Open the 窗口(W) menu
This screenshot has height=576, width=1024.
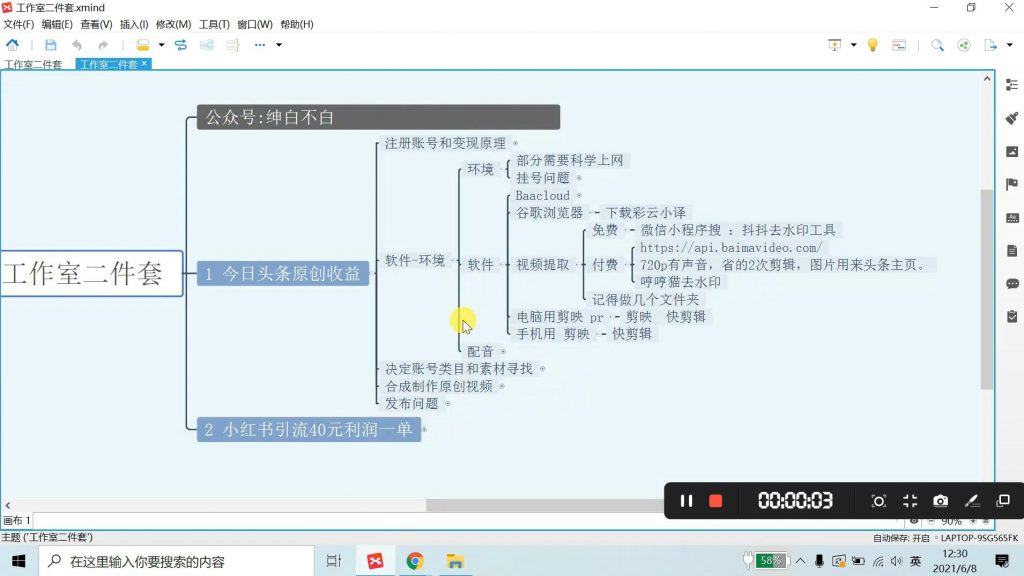[255, 24]
